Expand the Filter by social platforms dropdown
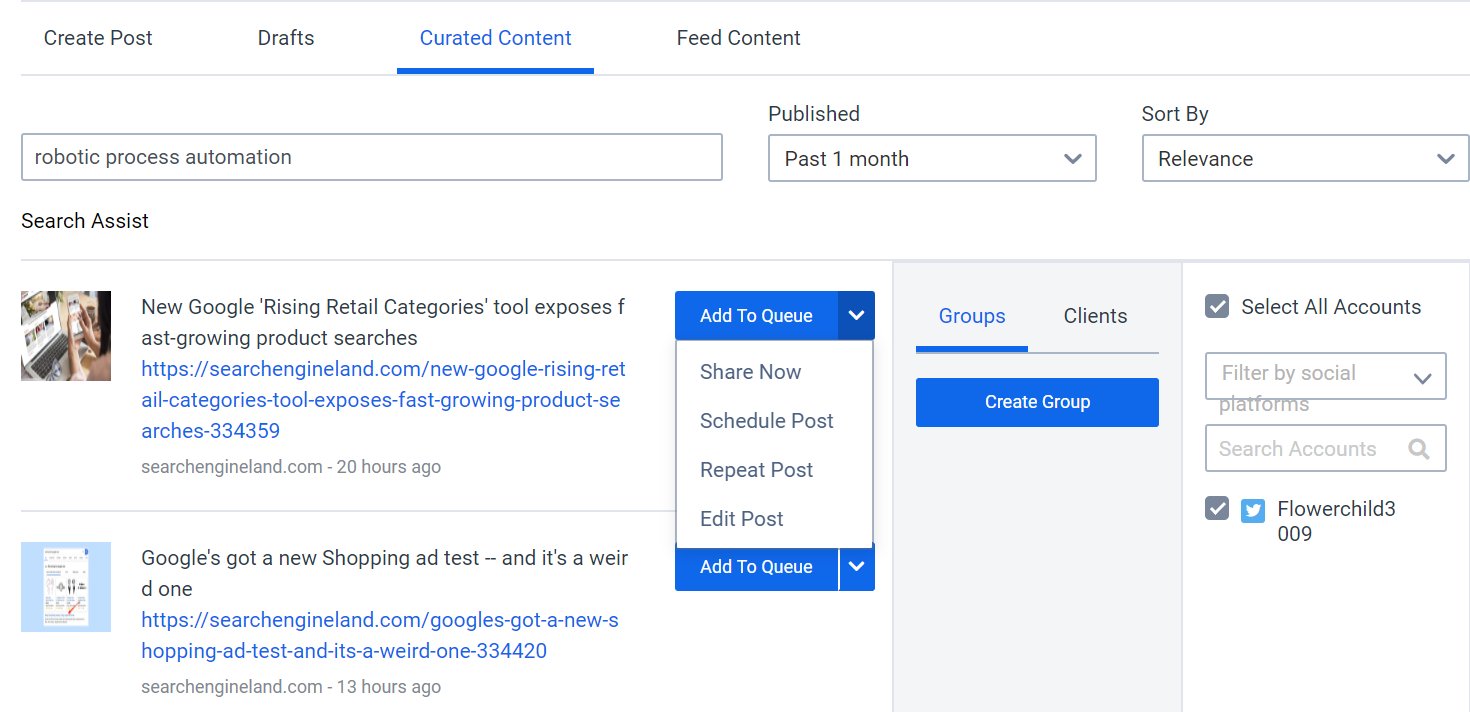The height and width of the screenshot is (712, 1470). coord(1326,376)
